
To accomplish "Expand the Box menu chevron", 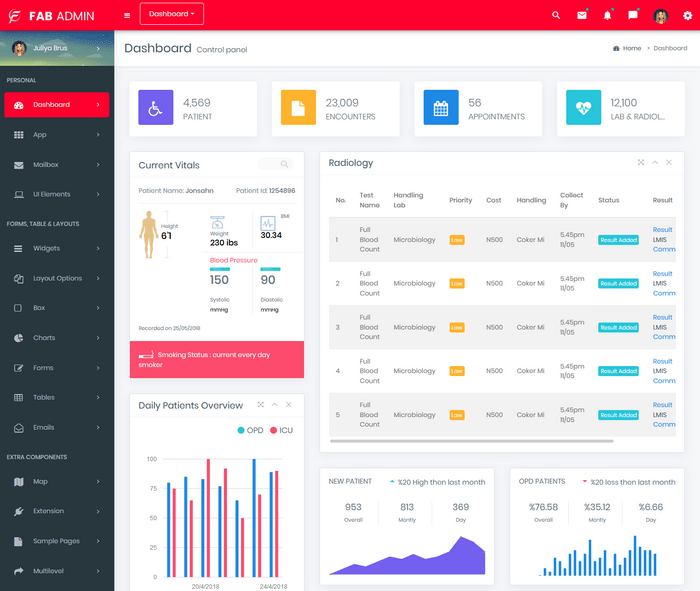I will pos(98,308).
